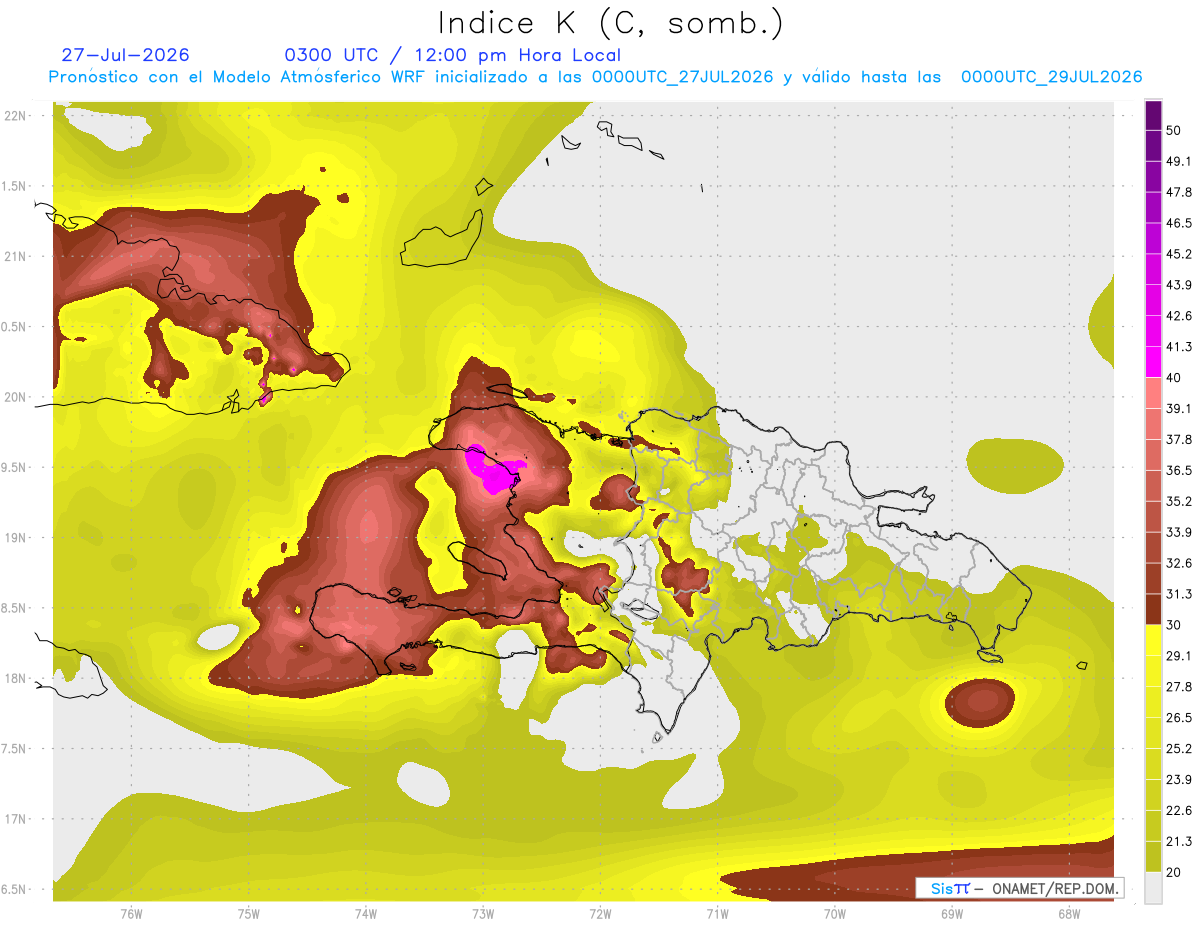Click the legend value "22.6"
The image size is (1200, 927).
(x=1179, y=810)
